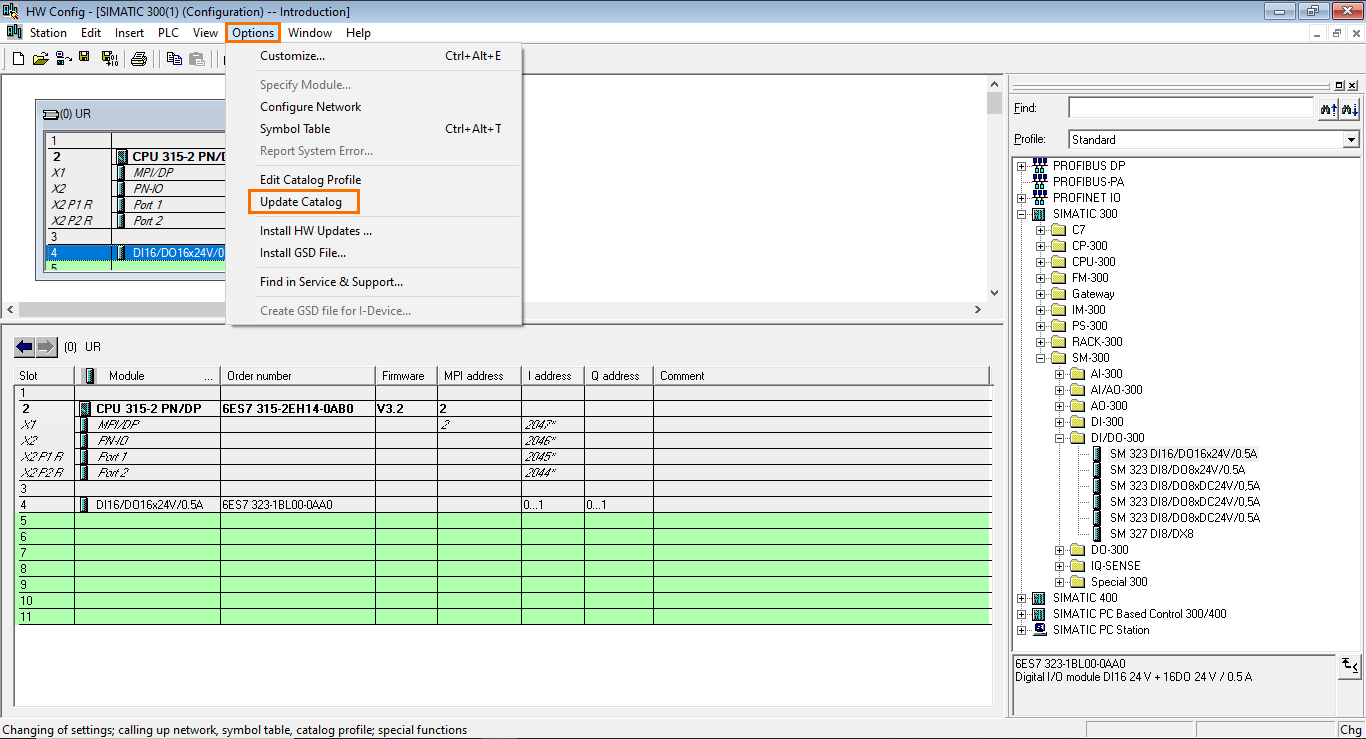Click the Firmware column header
1366x739 pixels.
point(405,376)
